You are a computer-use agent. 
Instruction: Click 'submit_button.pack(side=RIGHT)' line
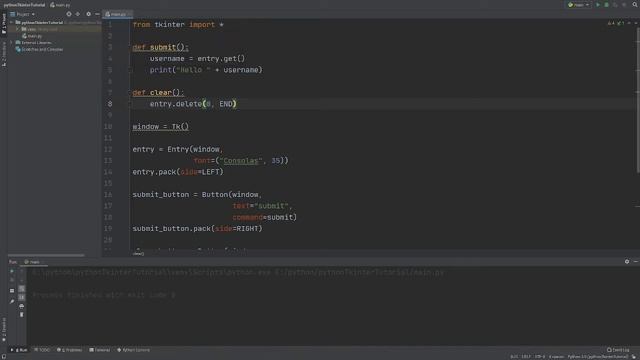pyautogui.click(x=197, y=229)
